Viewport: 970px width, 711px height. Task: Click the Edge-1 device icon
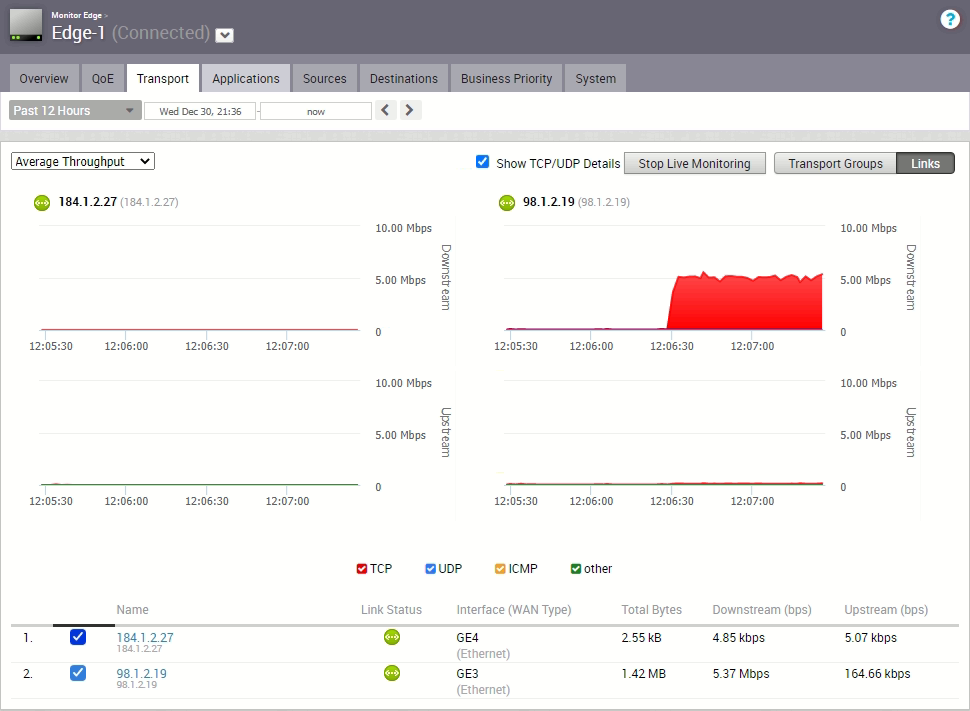[x=26, y=25]
